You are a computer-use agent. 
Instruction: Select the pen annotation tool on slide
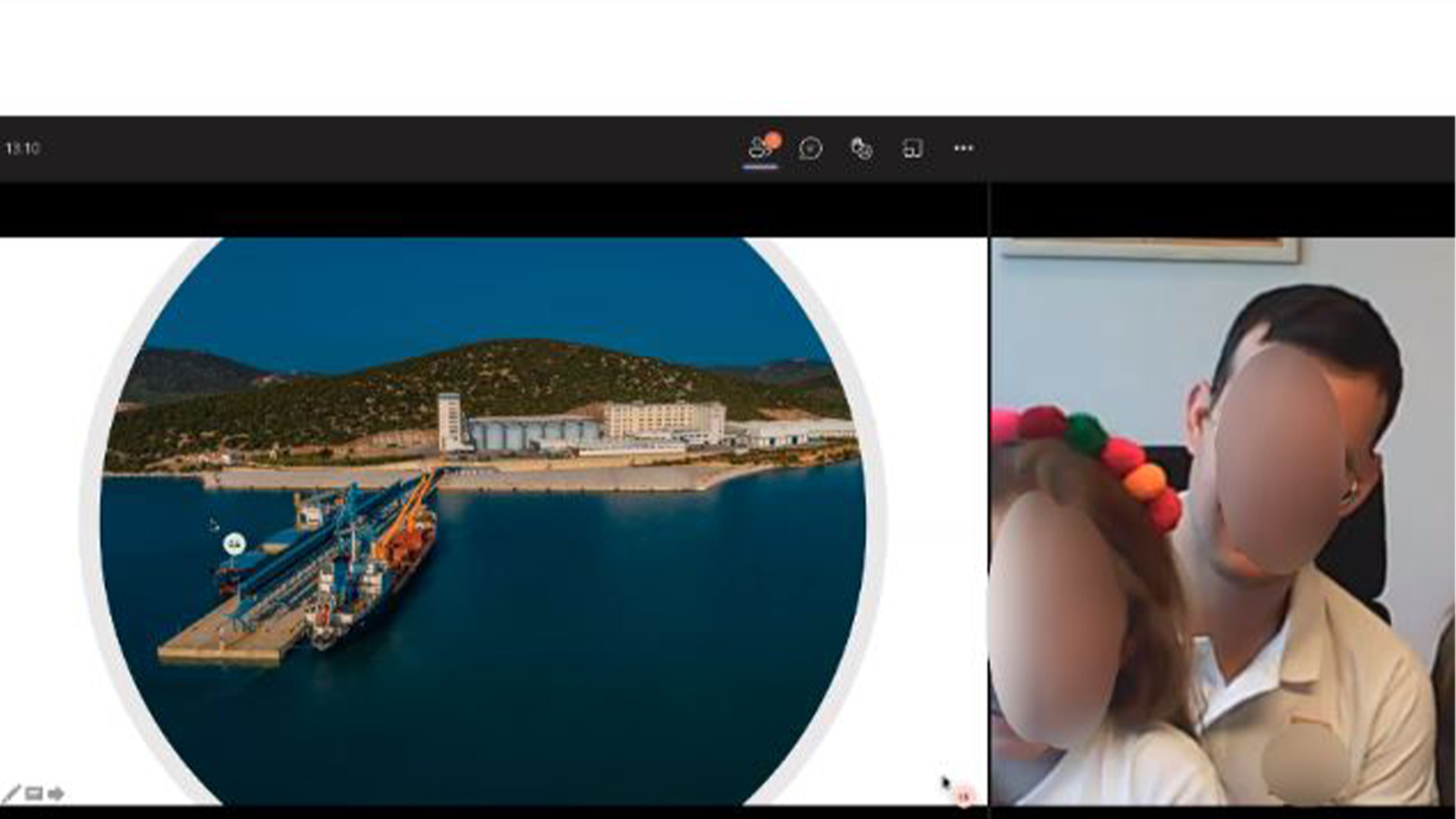point(11,794)
